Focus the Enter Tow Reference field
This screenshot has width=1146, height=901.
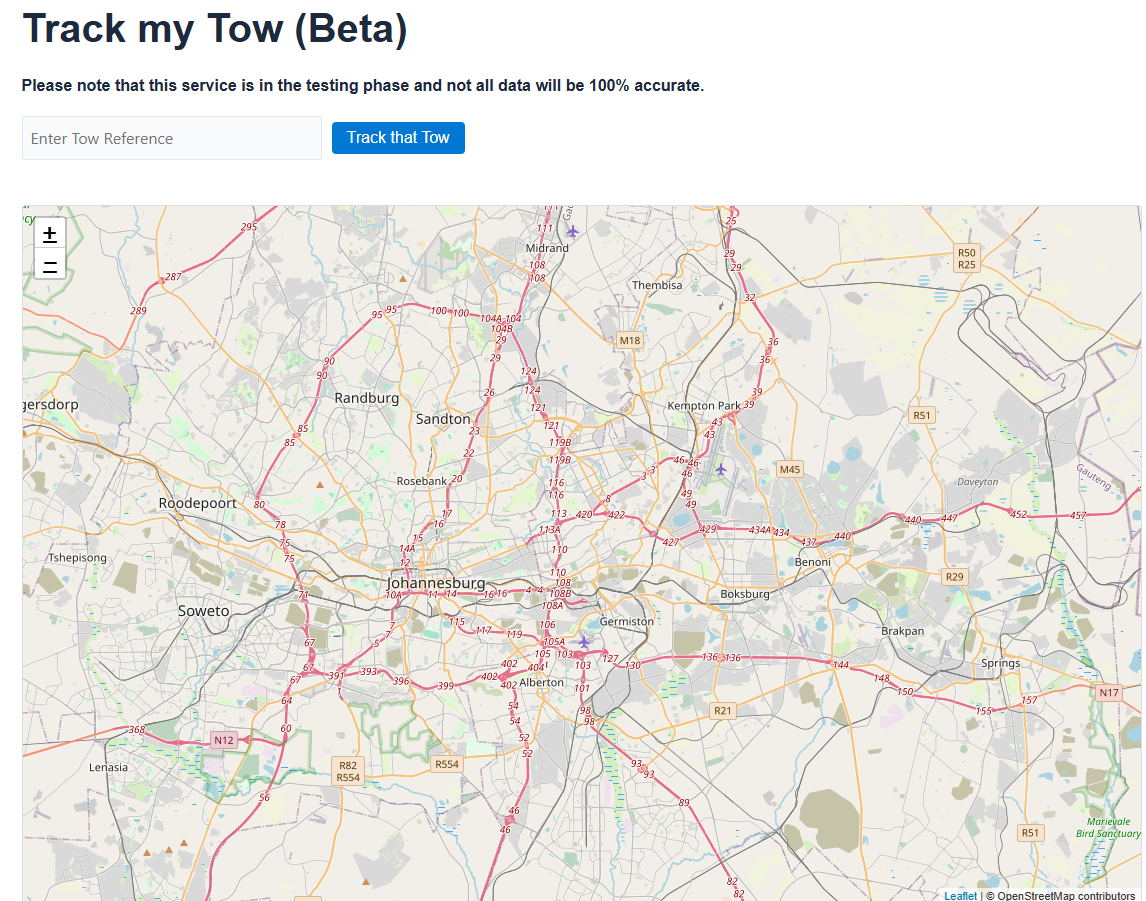point(172,138)
